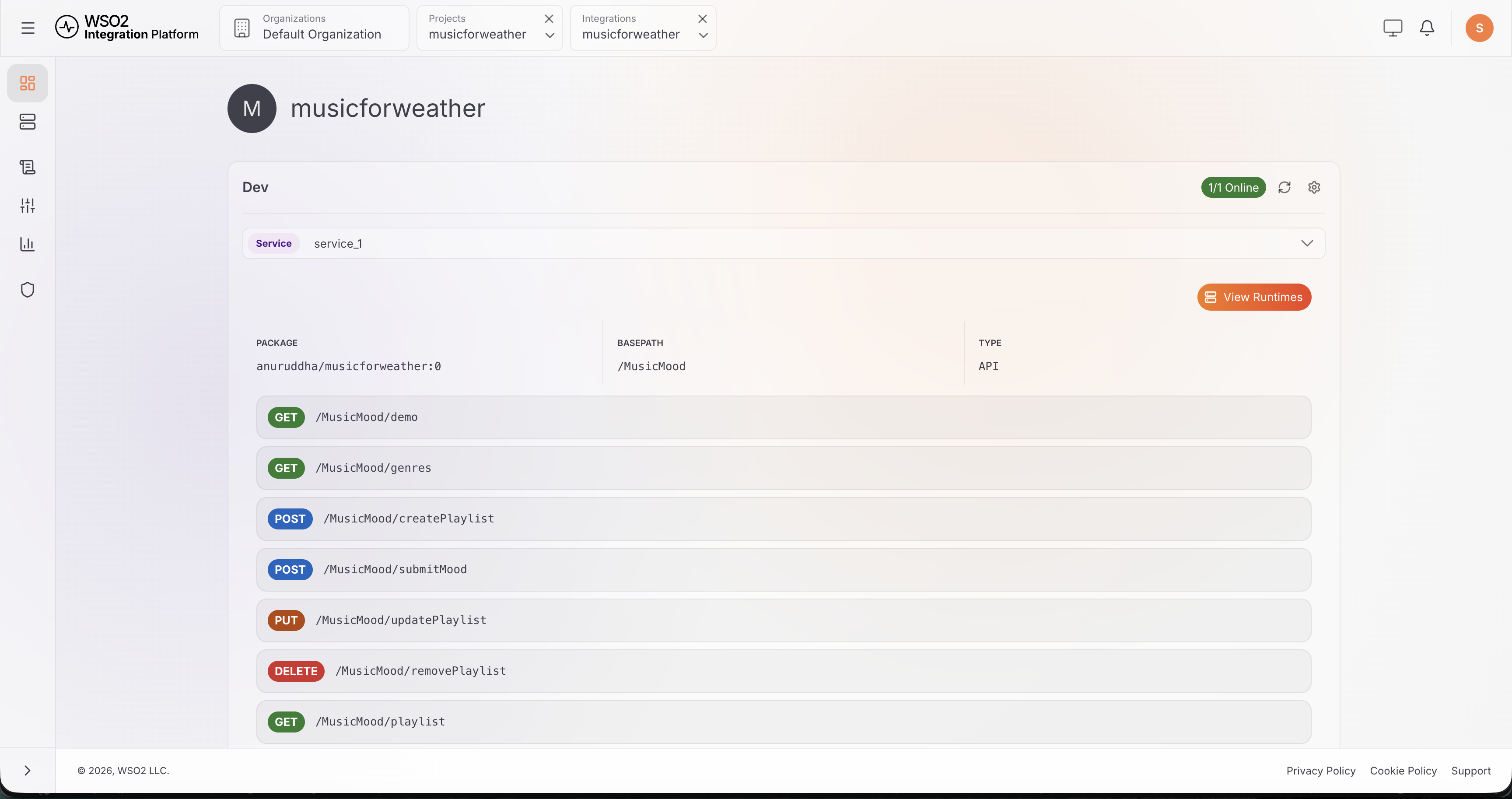
Task: Open the hamburger menu
Action: (28, 28)
